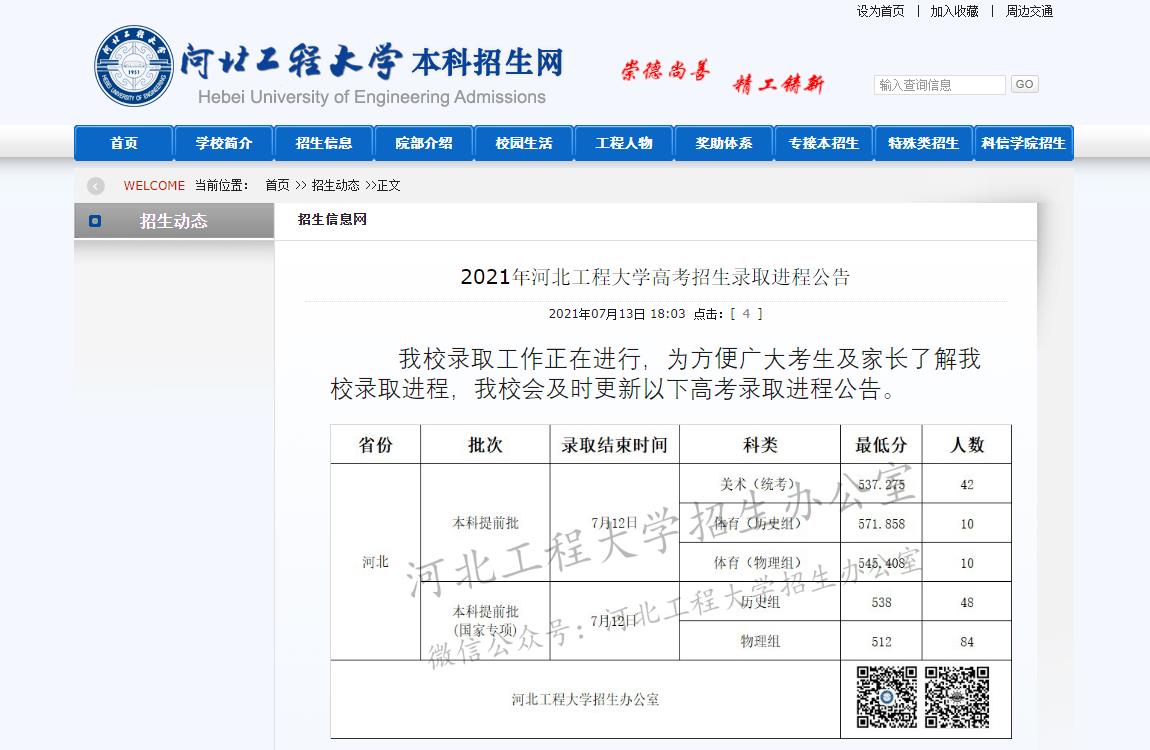1150x750 pixels.
Task: Click the 省份 column header
Action: 376,444
